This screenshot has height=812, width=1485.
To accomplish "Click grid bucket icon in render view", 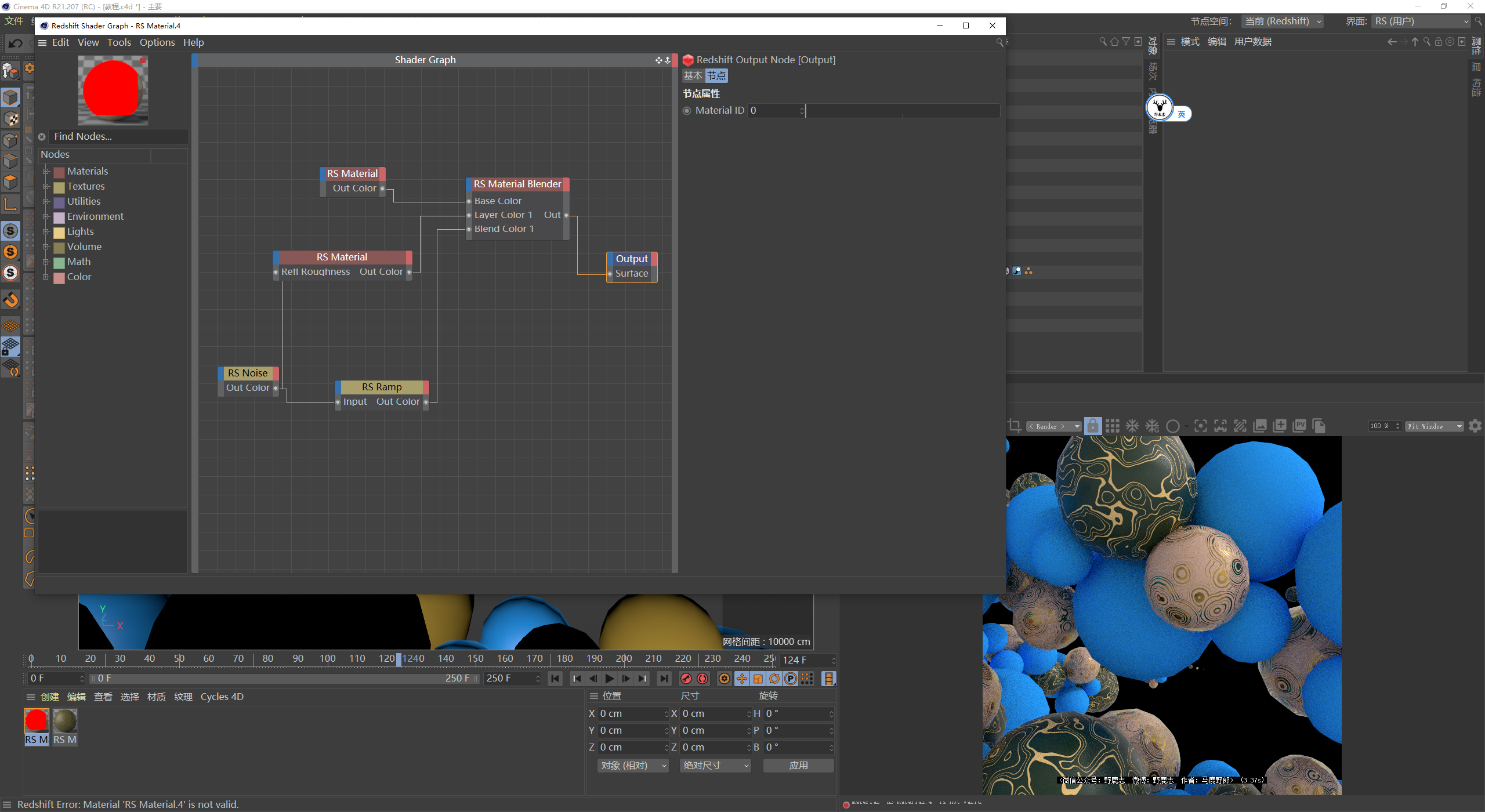I will pos(1112,426).
